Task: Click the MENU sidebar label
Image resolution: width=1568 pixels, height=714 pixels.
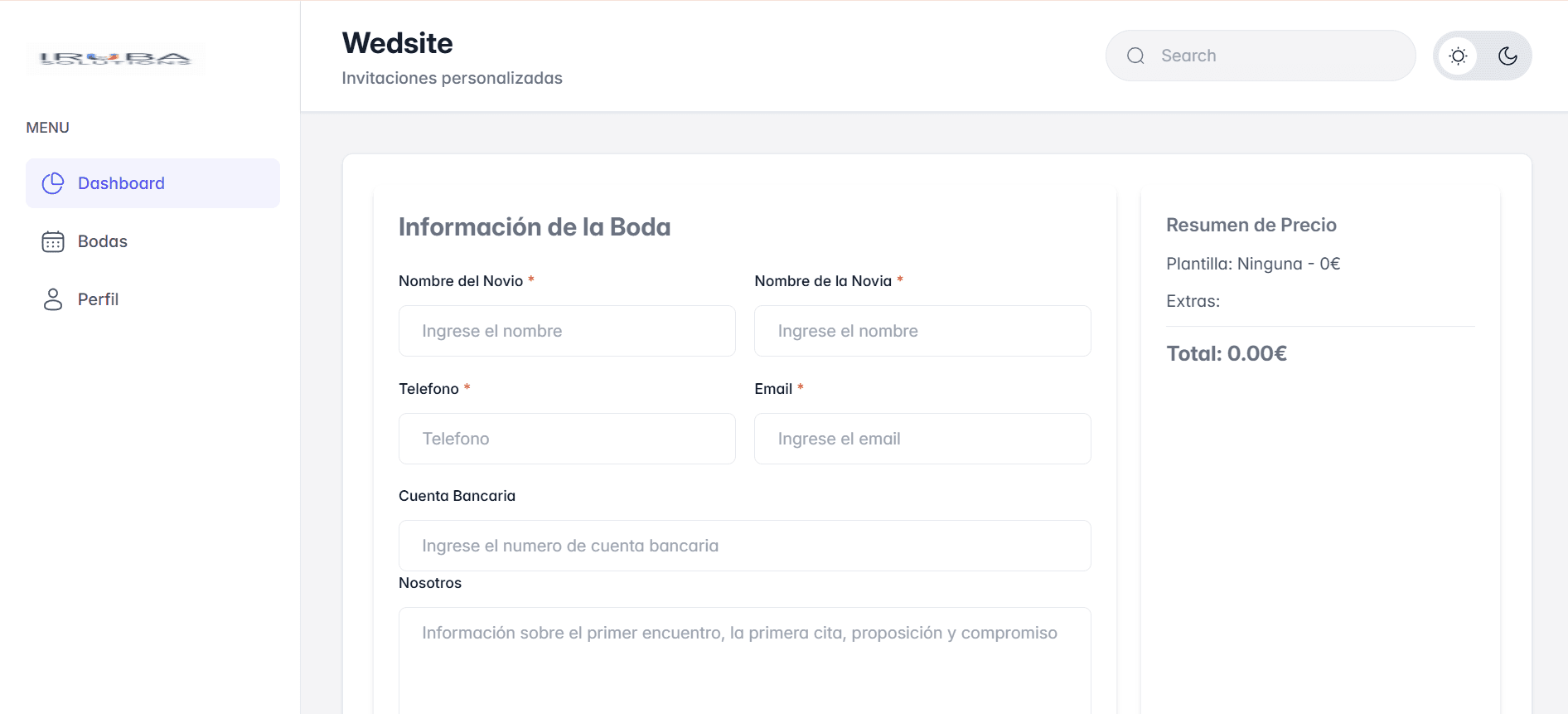Action: (x=47, y=128)
